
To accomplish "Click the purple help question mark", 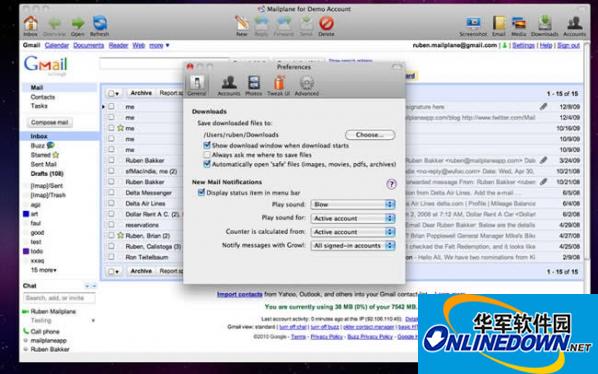I will (x=391, y=184).
